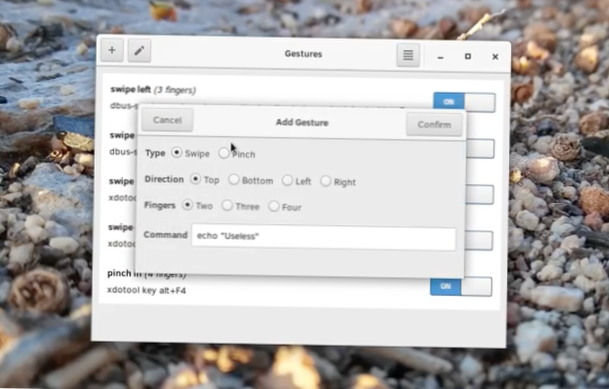Viewport: 609px width, 389px height.
Task: Choose Bottom direction
Action: (x=234, y=179)
